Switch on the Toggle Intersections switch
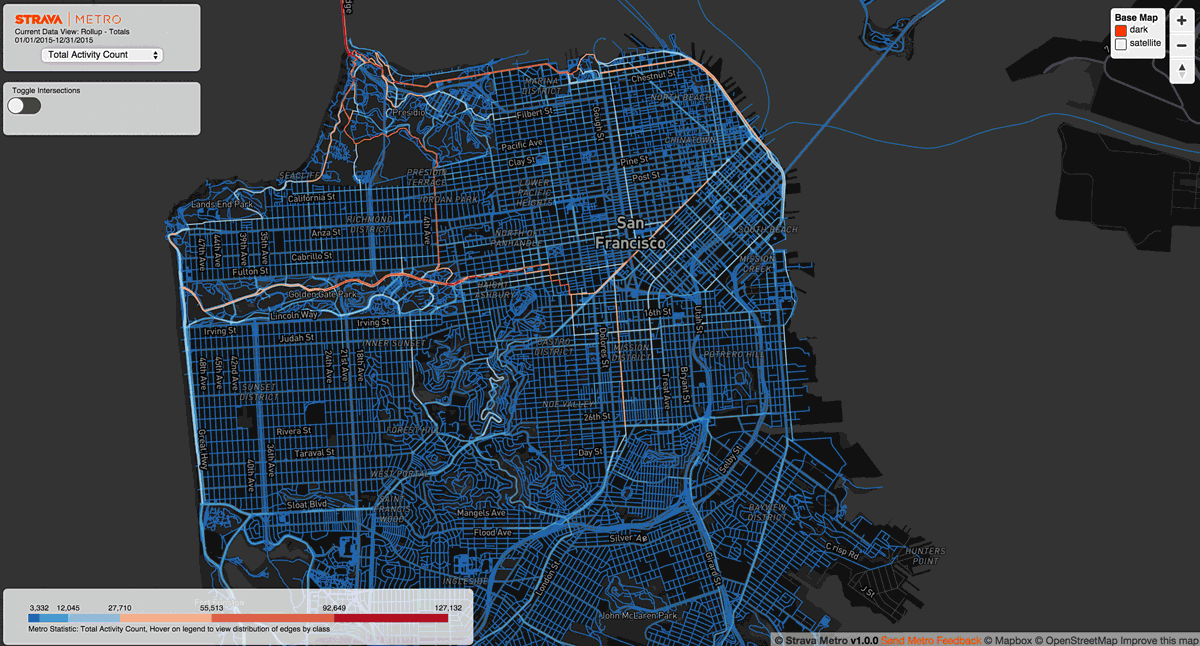Viewport: 1200px width, 646px height. (x=24, y=105)
